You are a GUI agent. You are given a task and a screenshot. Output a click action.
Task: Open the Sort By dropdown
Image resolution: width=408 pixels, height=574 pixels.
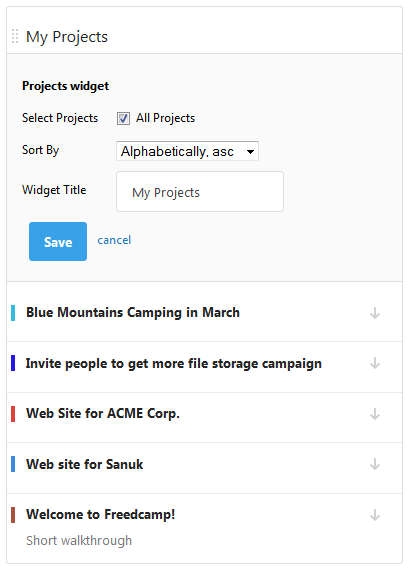pos(187,151)
